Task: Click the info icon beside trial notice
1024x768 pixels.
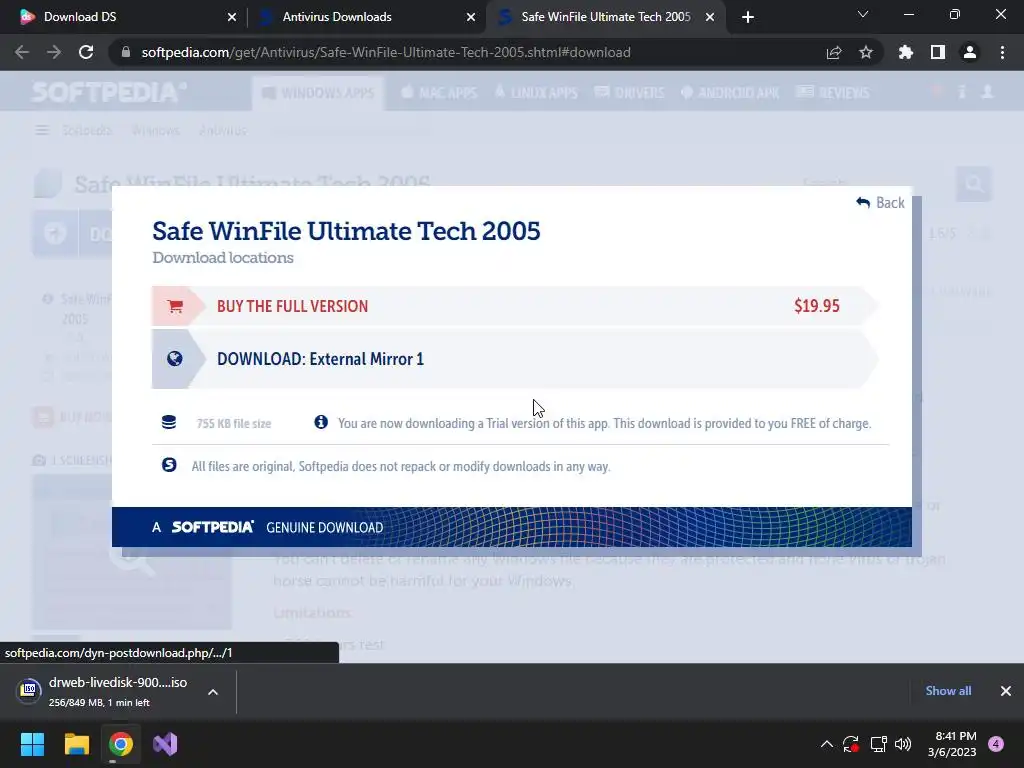Action: (x=321, y=422)
